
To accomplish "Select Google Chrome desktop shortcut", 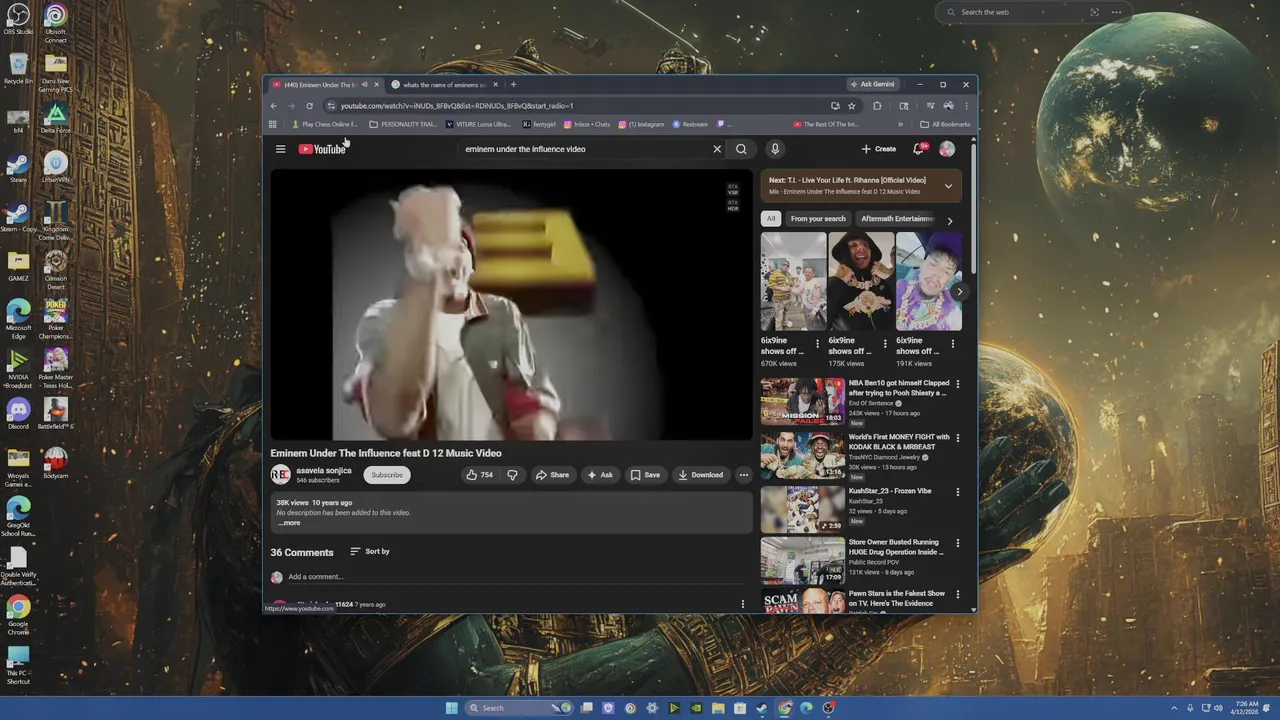I will point(18,615).
